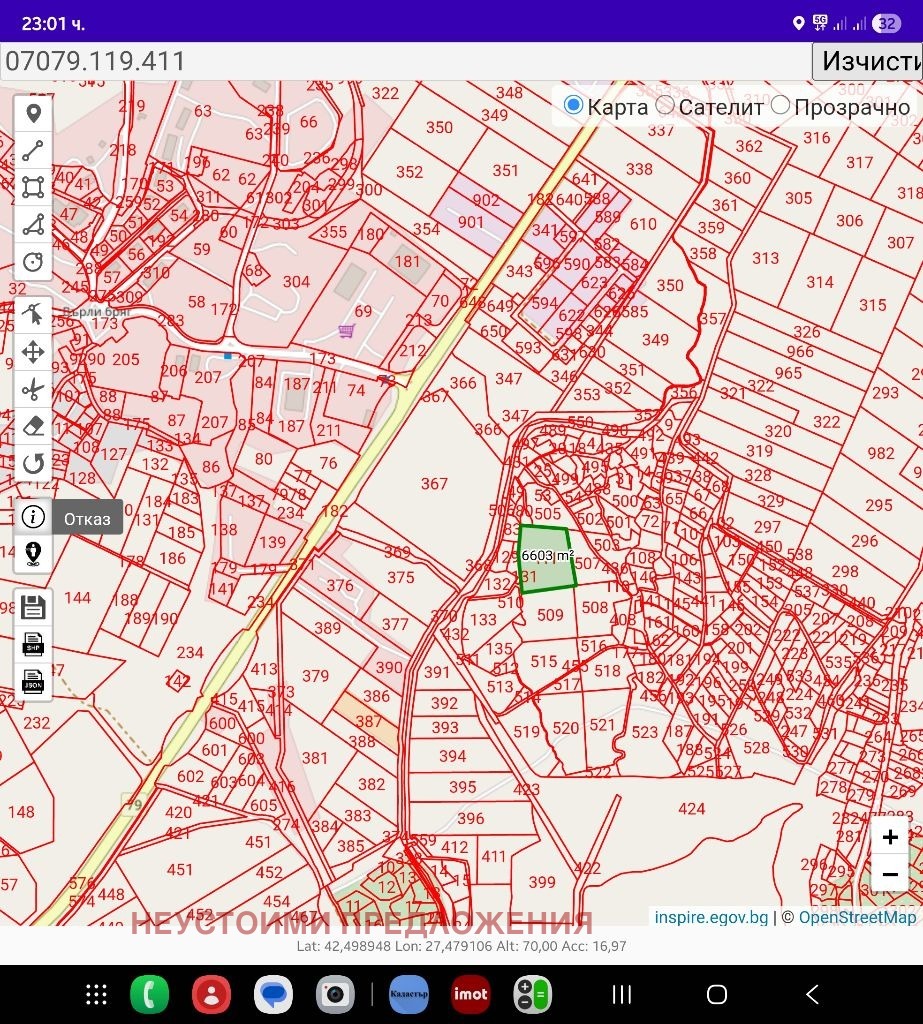This screenshot has width=923, height=1024.
Task: Enable Прозрачно map mode
Action: 780,104
